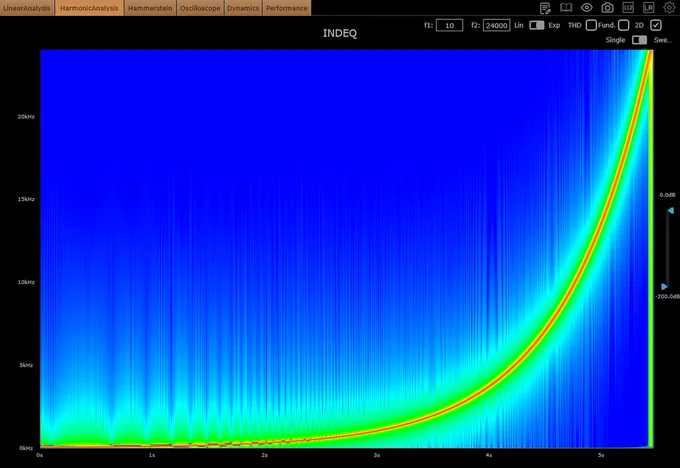Viewport: 680px width, 468px height.
Task: Click the lower -200.0dB range slider handle
Action: (664, 287)
